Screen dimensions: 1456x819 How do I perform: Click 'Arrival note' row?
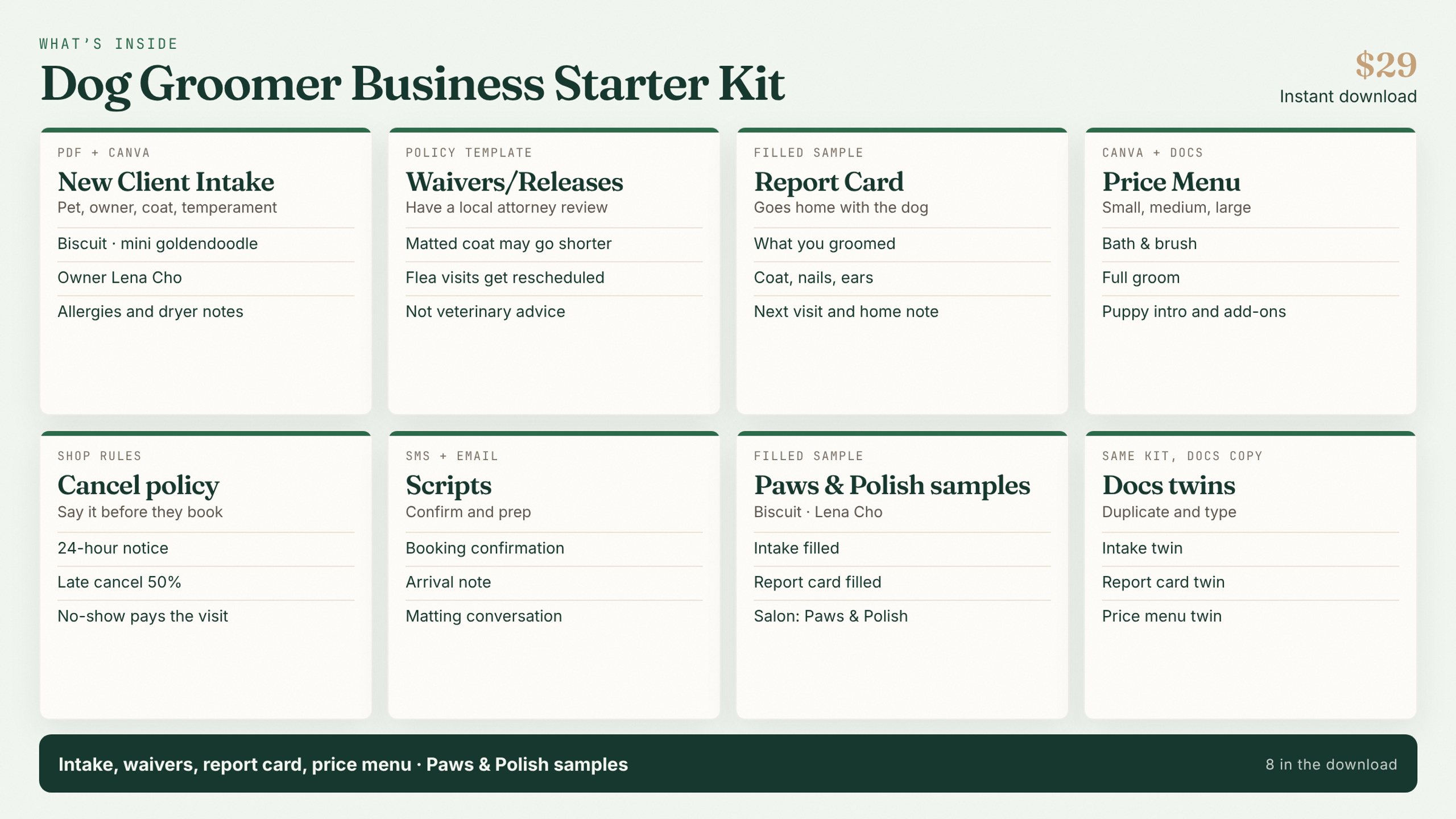coord(554,582)
